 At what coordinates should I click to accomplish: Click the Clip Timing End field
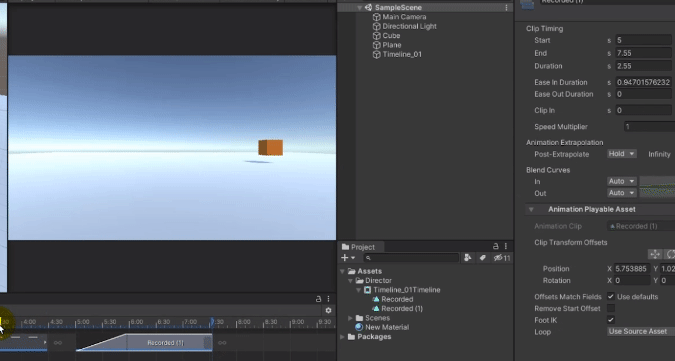pyautogui.click(x=643, y=53)
